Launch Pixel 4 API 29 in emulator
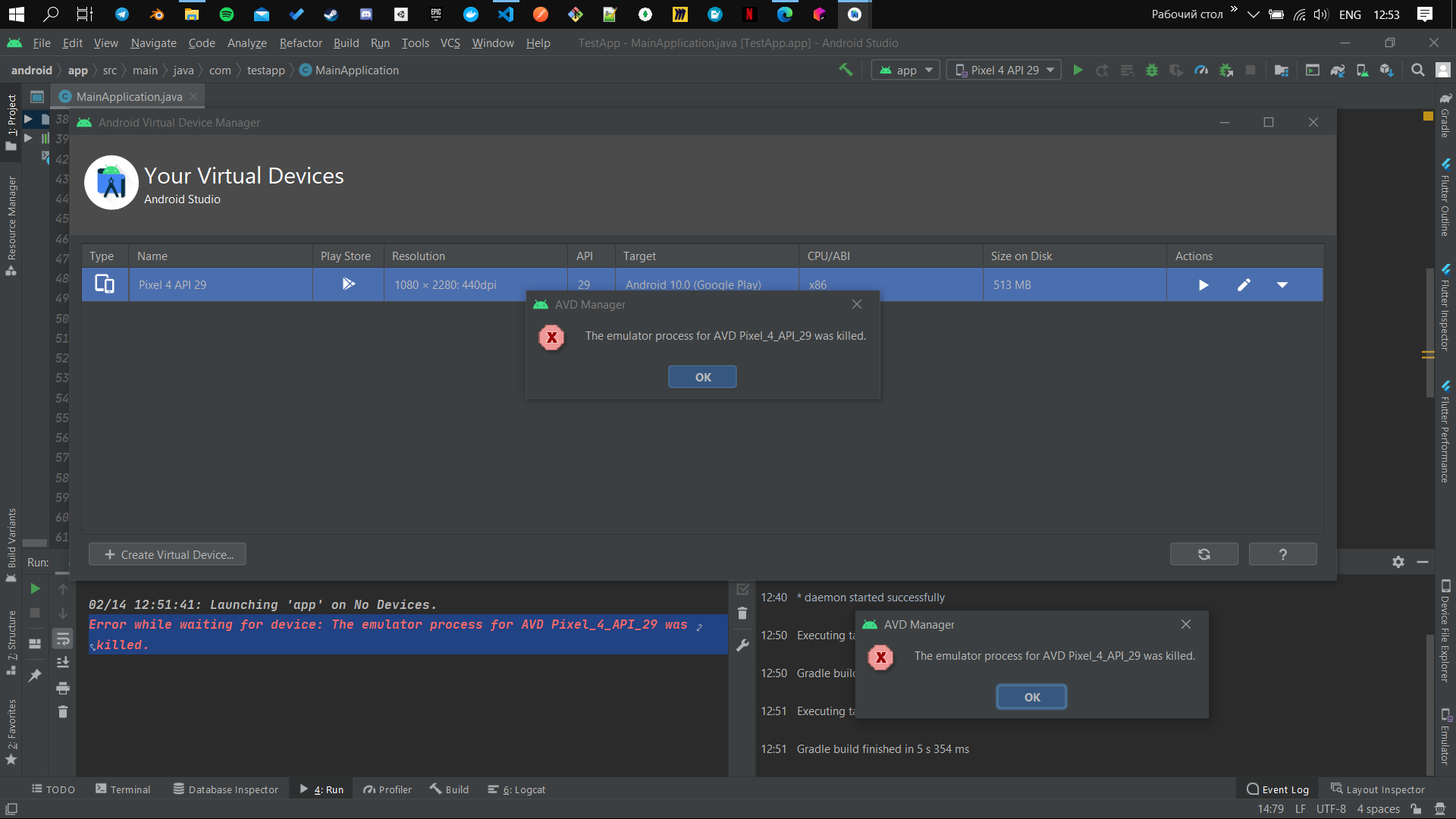The width and height of the screenshot is (1456, 819). [x=1203, y=285]
